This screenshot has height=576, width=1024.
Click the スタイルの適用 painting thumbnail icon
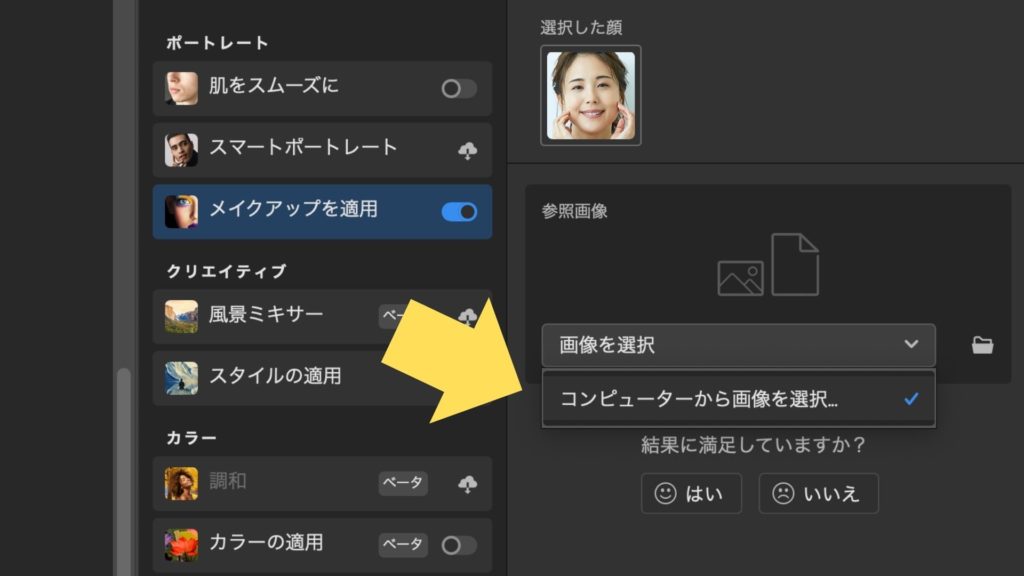pos(181,378)
